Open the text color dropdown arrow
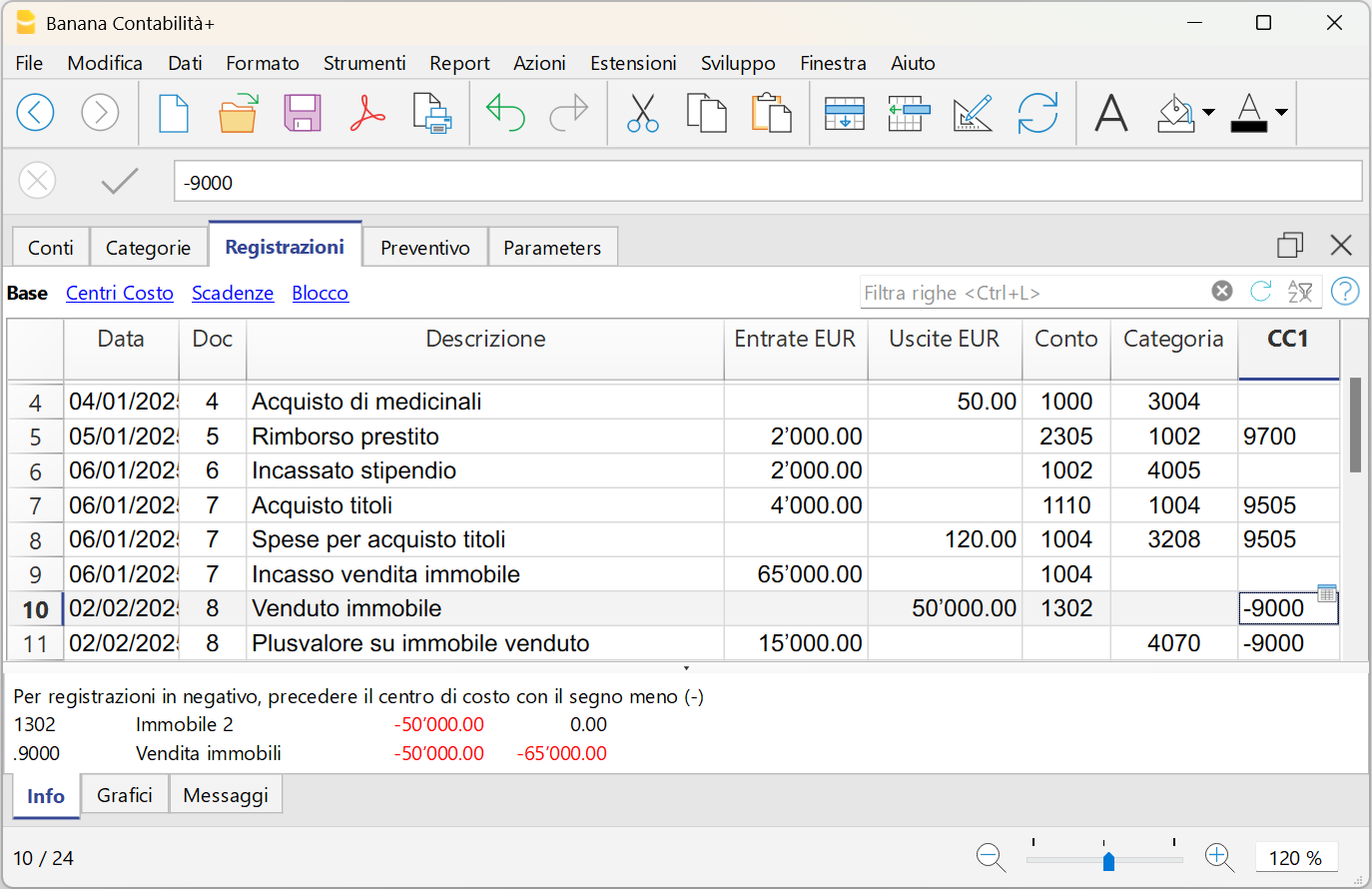Image resolution: width=1372 pixels, height=889 pixels. 1281,113
